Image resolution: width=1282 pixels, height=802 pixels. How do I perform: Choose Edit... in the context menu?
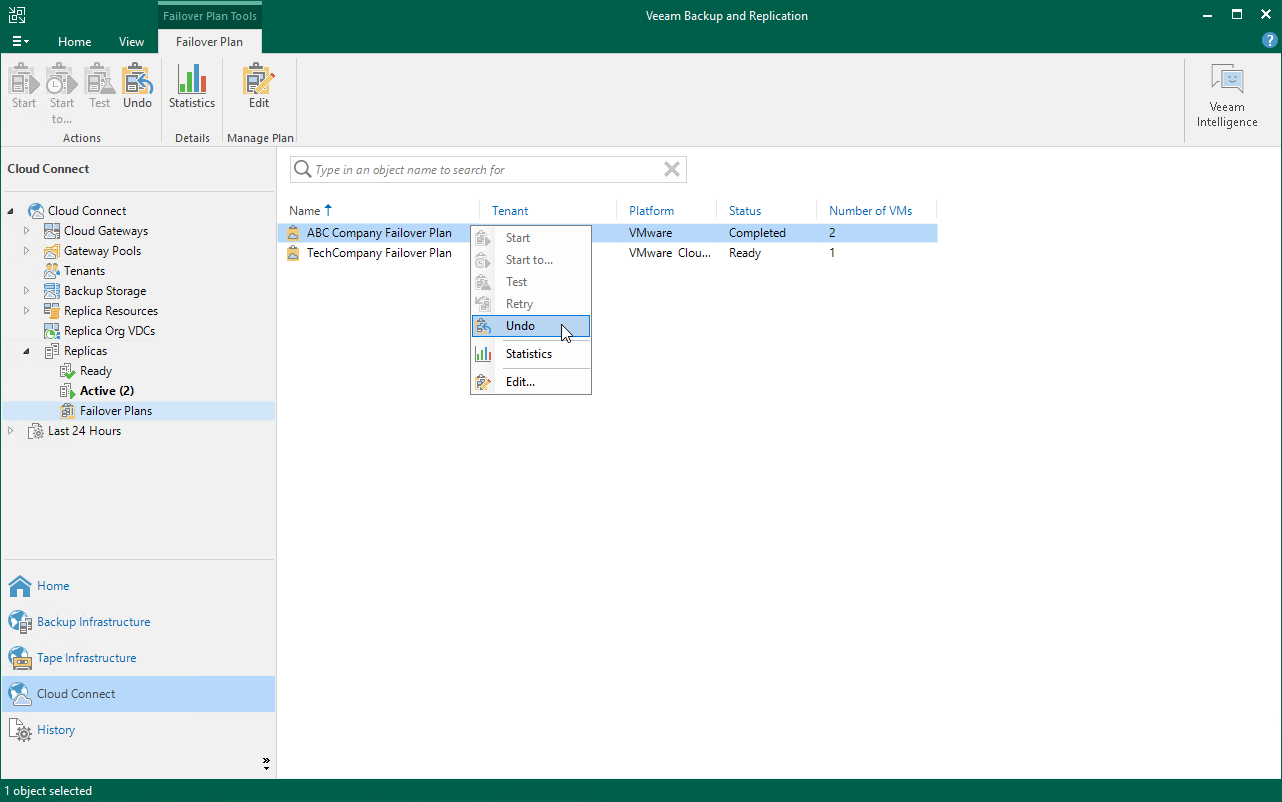click(520, 381)
